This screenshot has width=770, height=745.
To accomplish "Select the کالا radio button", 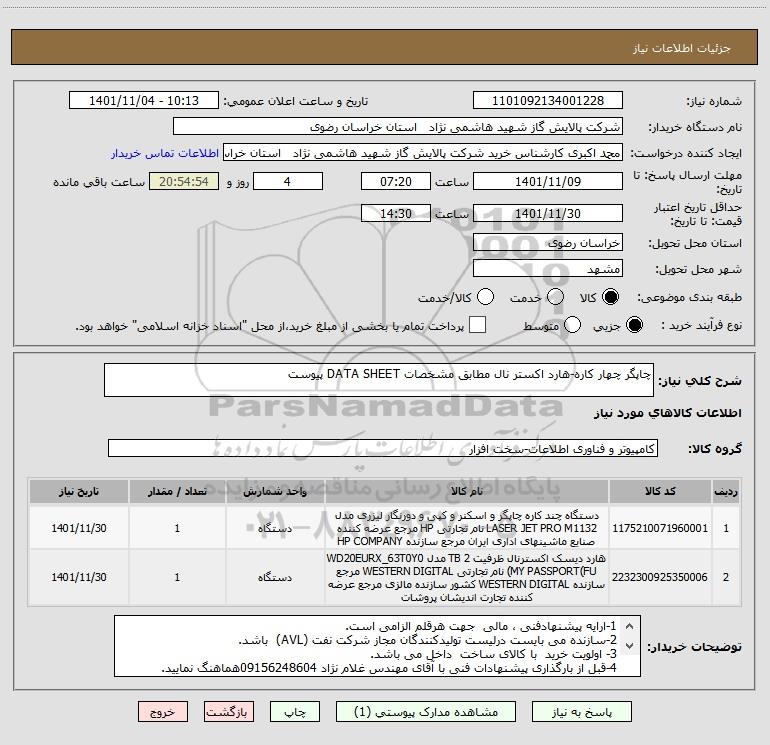I will (610, 297).
